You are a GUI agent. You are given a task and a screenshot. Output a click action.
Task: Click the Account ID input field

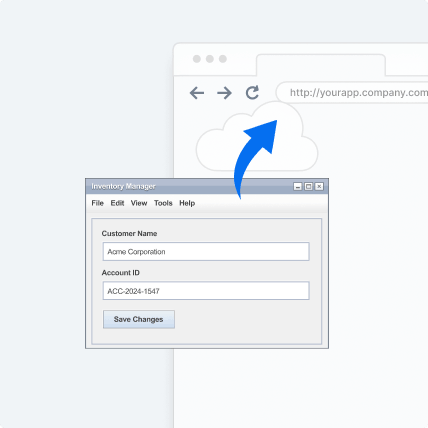click(x=206, y=291)
